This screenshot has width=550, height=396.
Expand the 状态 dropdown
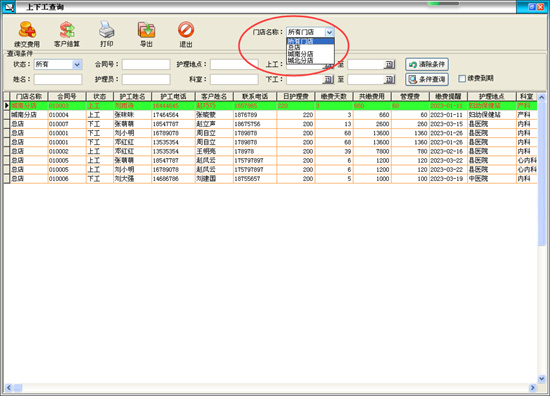pyautogui.click(x=77, y=64)
